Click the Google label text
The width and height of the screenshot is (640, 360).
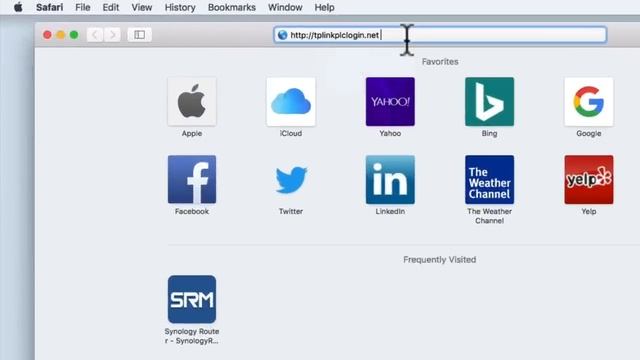click(x=589, y=133)
